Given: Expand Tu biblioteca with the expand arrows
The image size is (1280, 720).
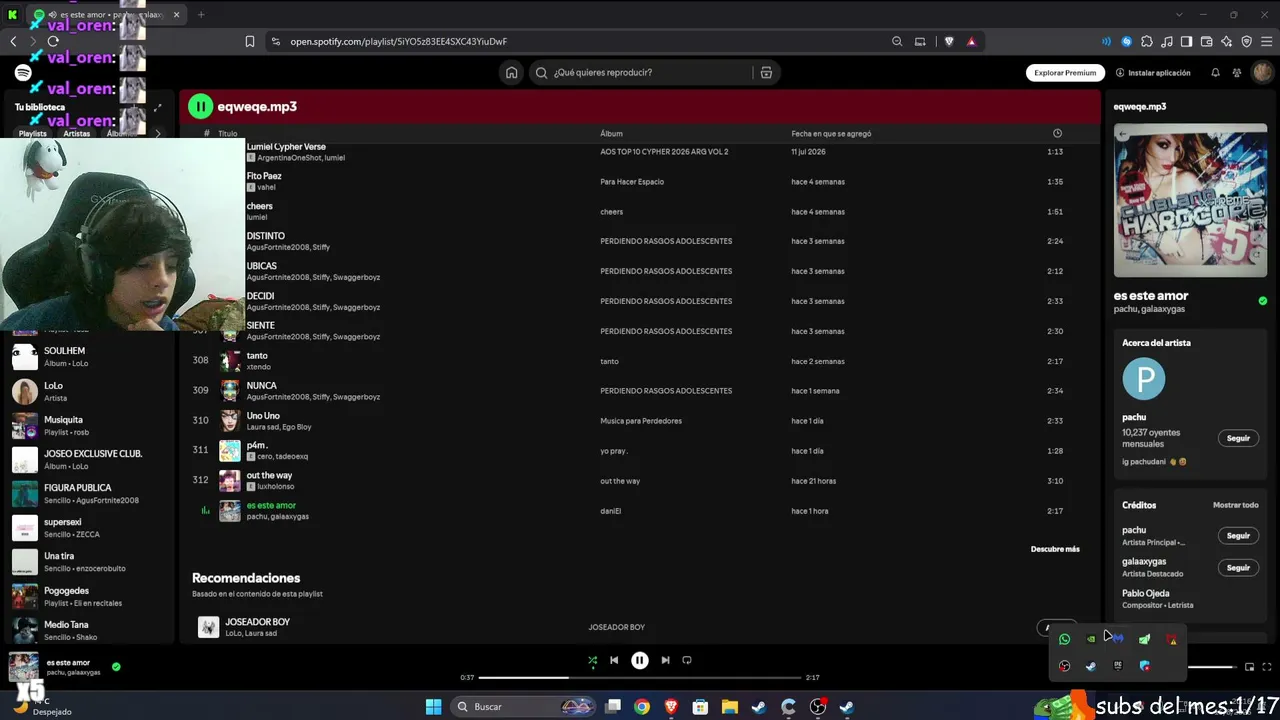Looking at the screenshot, I should [157, 107].
